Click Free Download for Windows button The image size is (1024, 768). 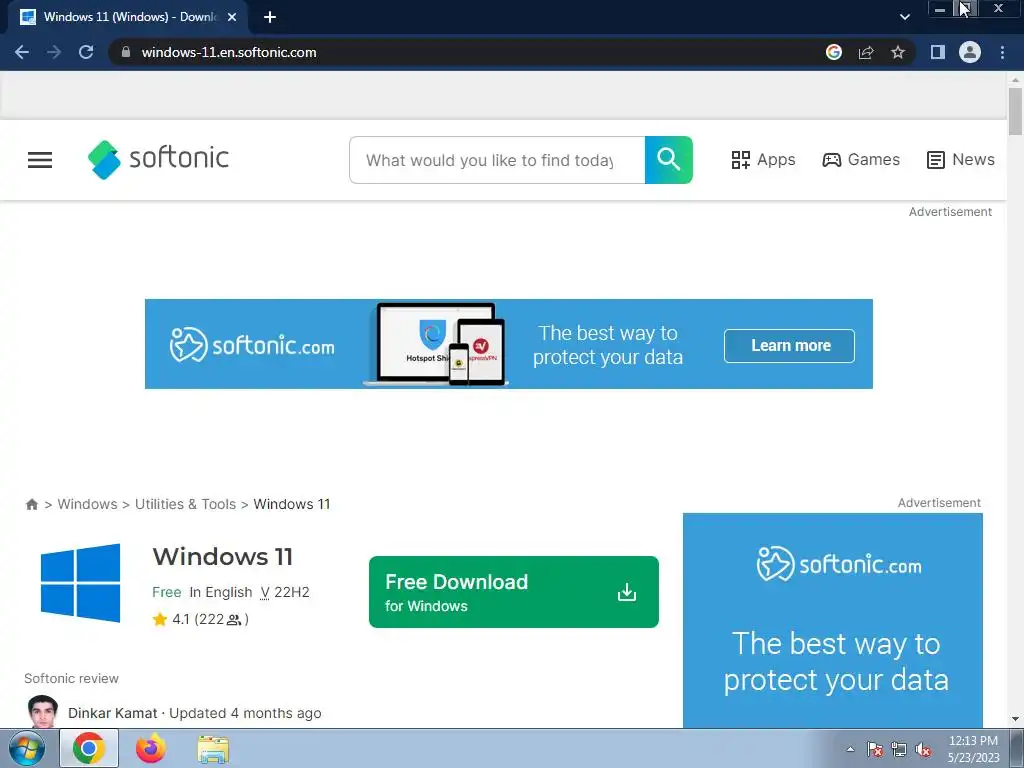pos(514,592)
